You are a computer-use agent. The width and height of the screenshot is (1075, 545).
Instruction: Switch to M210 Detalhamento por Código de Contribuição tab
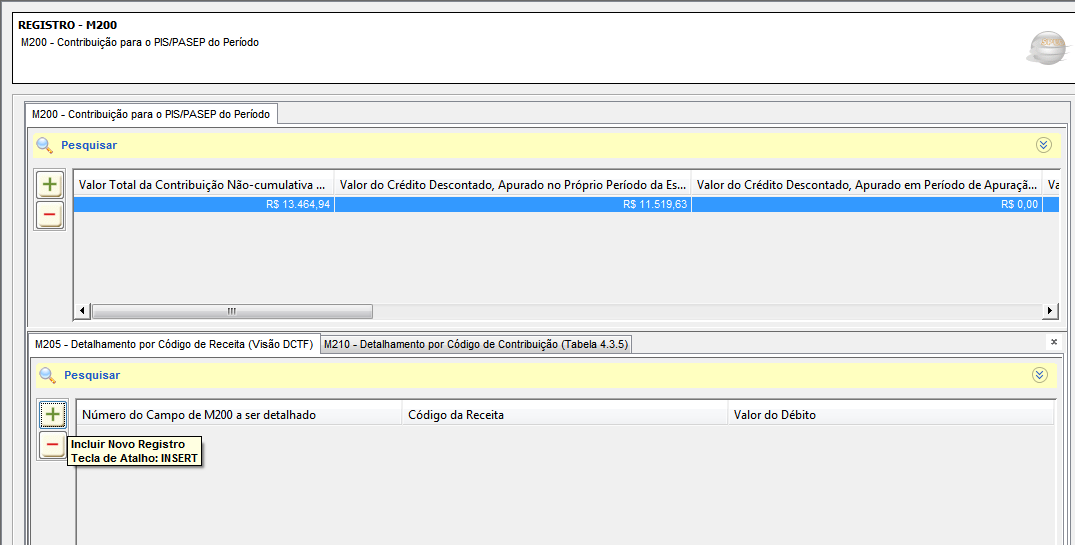click(476, 344)
